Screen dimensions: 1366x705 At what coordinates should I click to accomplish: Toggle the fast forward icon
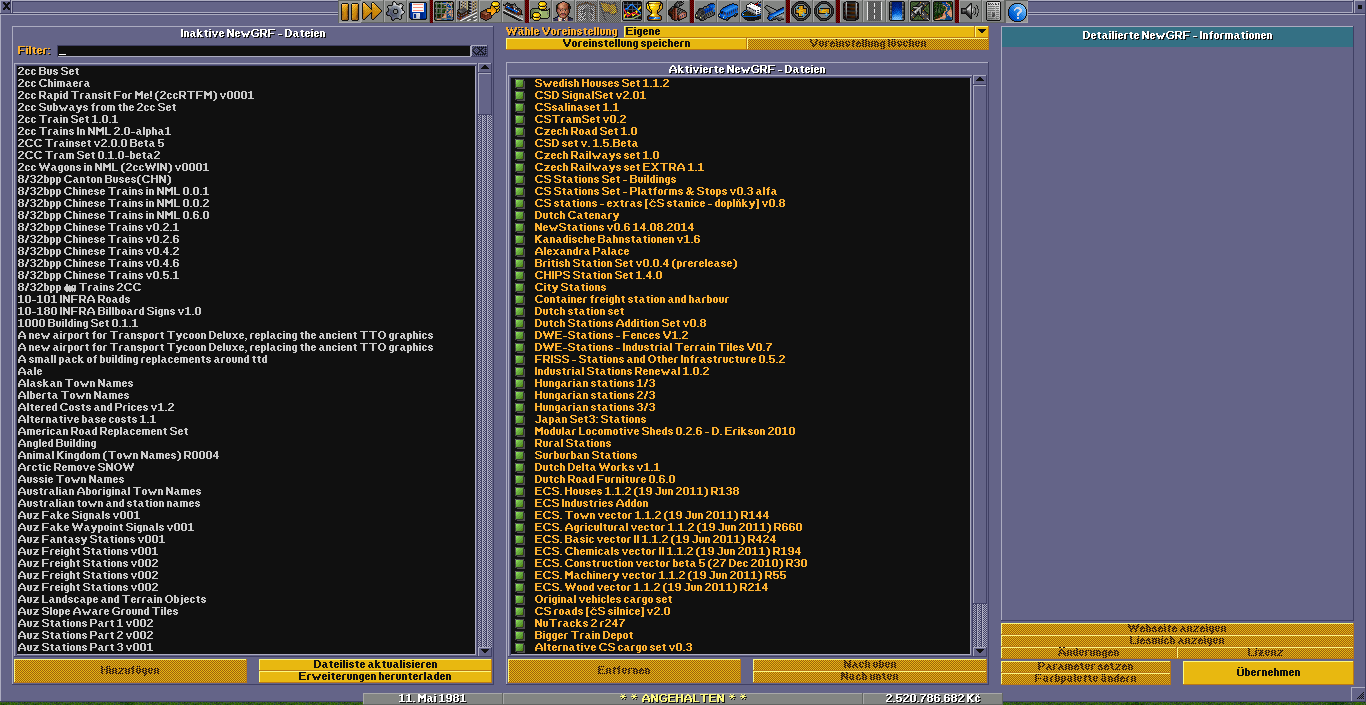pyautogui.click(x=371, y=11)
